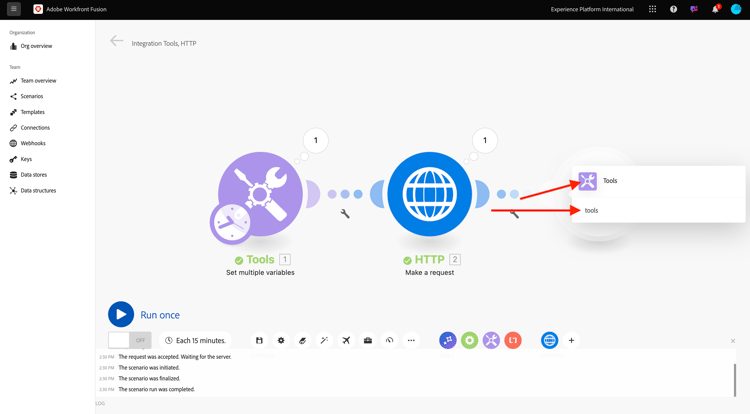Open the app switcher grid icon
This screenshot has height=414, width=750.
[x=652, y=9]
